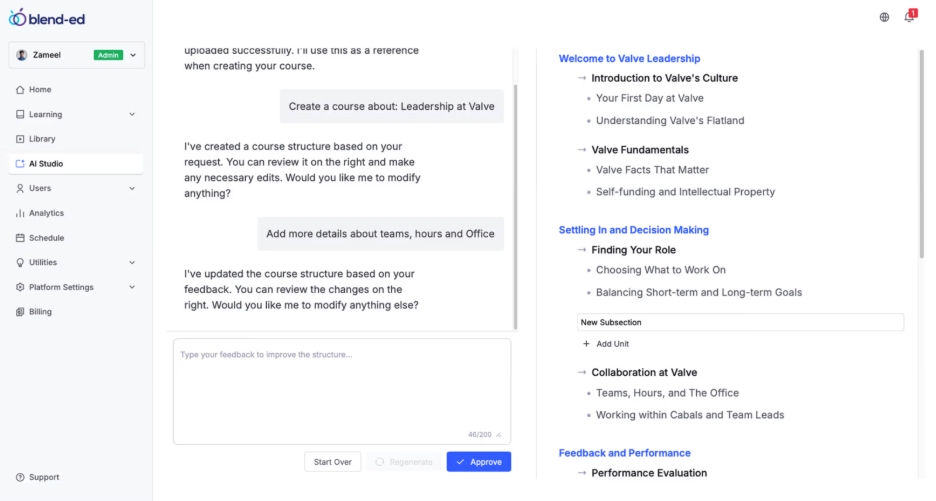Open Library from the sidebar icon

tap(20, 139)
